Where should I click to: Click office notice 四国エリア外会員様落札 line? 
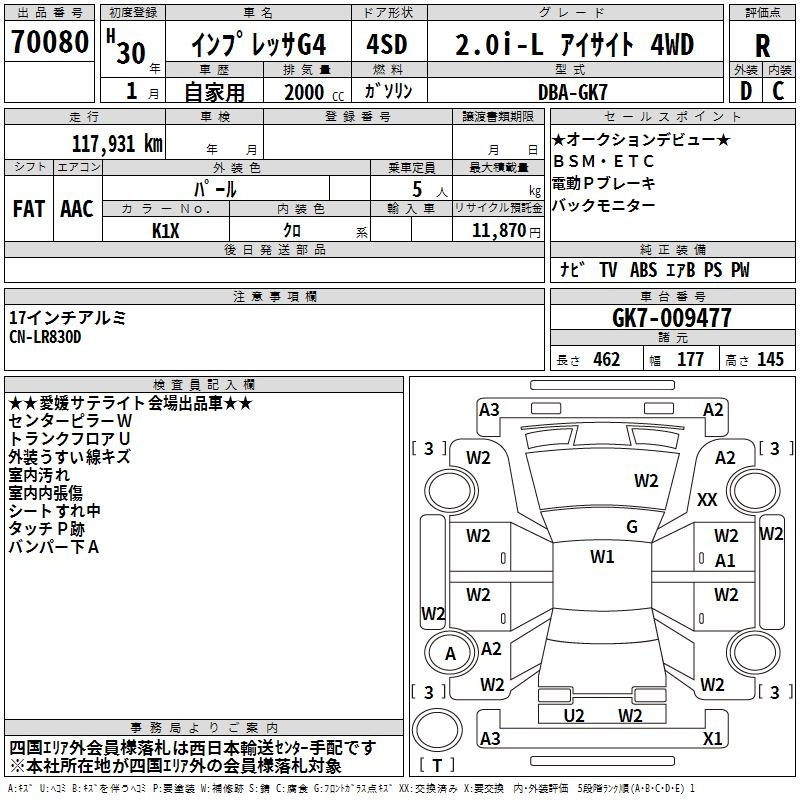point(192,748)
